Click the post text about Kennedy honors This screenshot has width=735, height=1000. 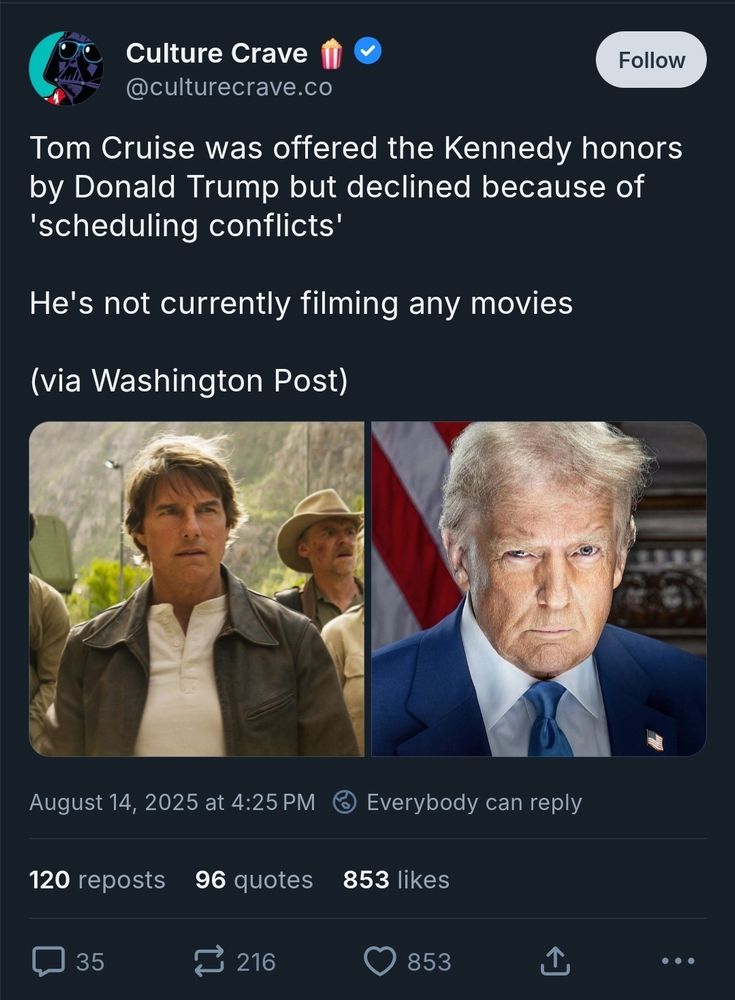[356, 187]
